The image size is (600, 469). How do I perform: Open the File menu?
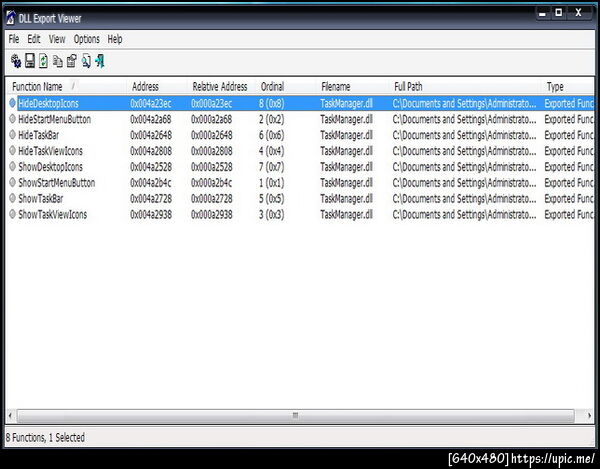coord(14,39)
